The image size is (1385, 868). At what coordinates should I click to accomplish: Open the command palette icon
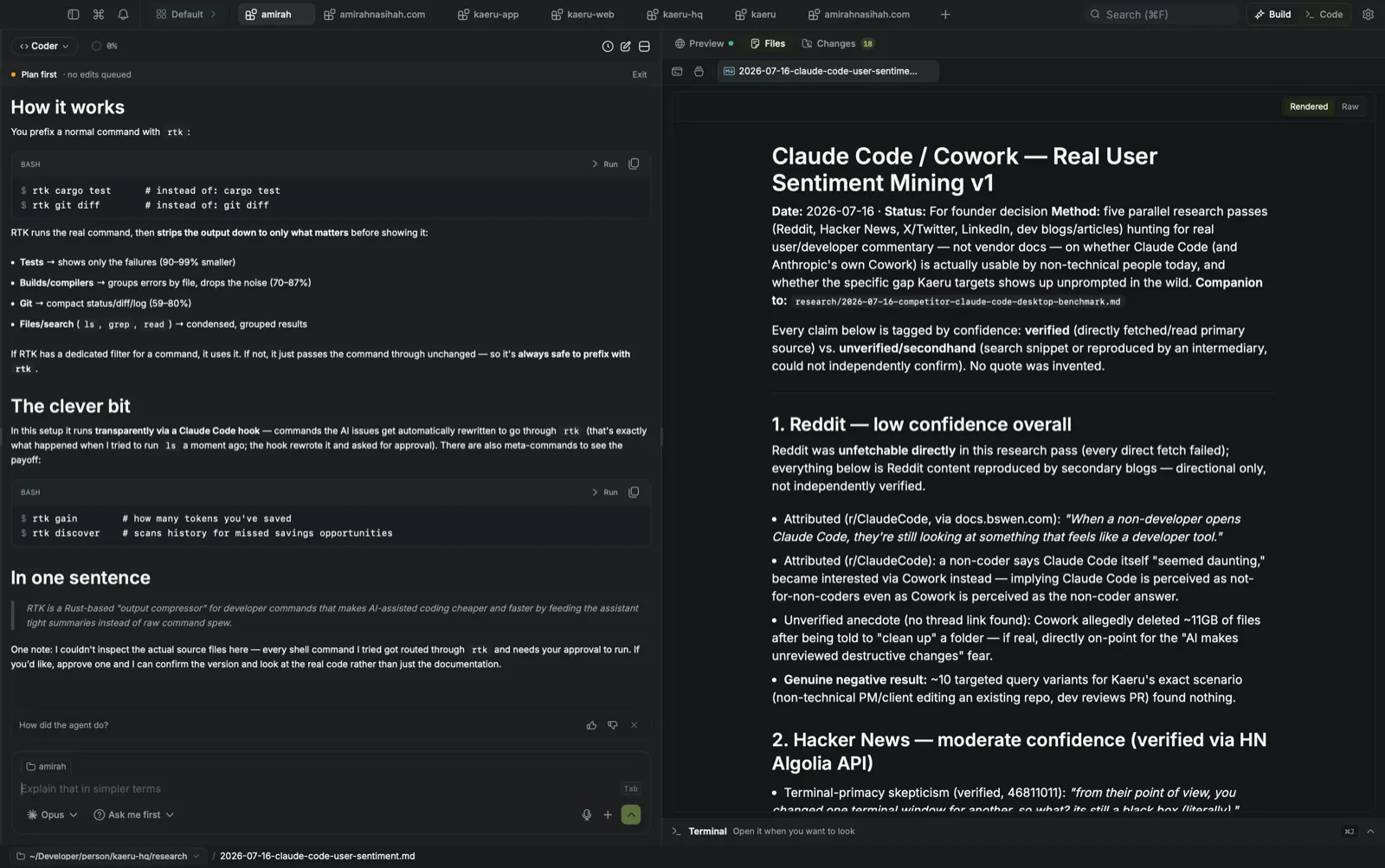[99, 15]
